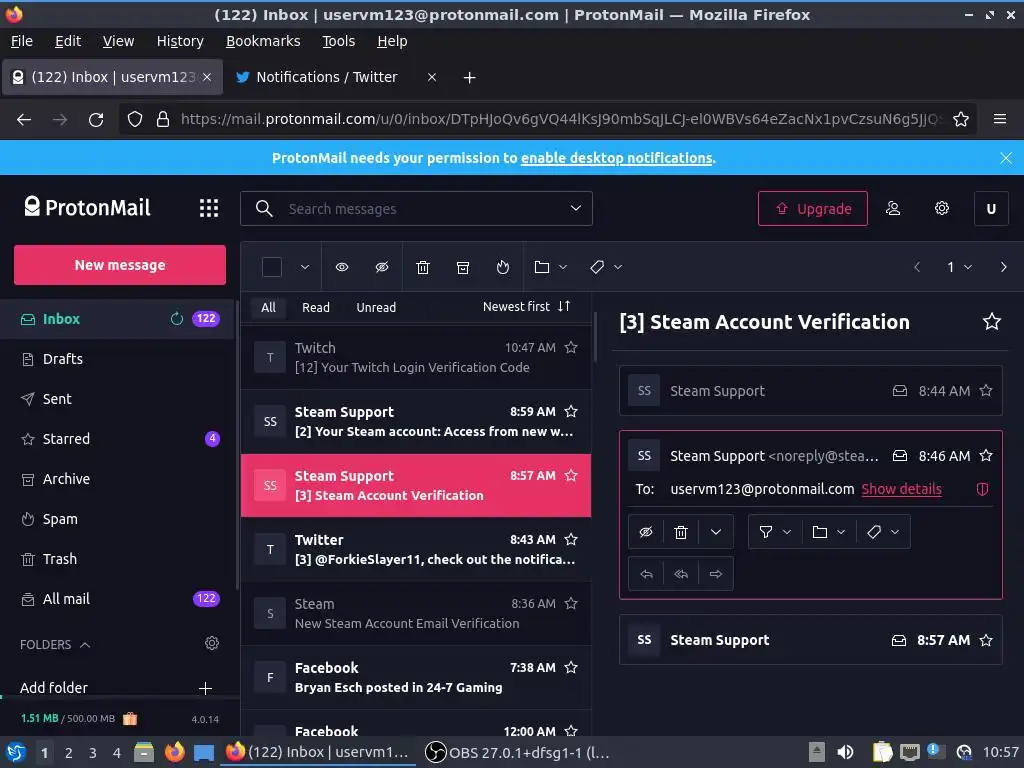1024x768 pixels.
Task: Click the Forward arrow icon in open message
Action: 716,574
